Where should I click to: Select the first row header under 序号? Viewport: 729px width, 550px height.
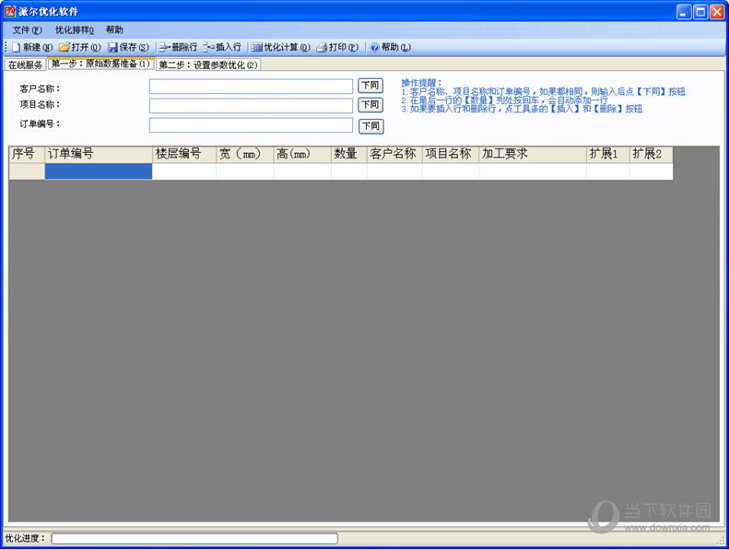[x=27, y=171]
